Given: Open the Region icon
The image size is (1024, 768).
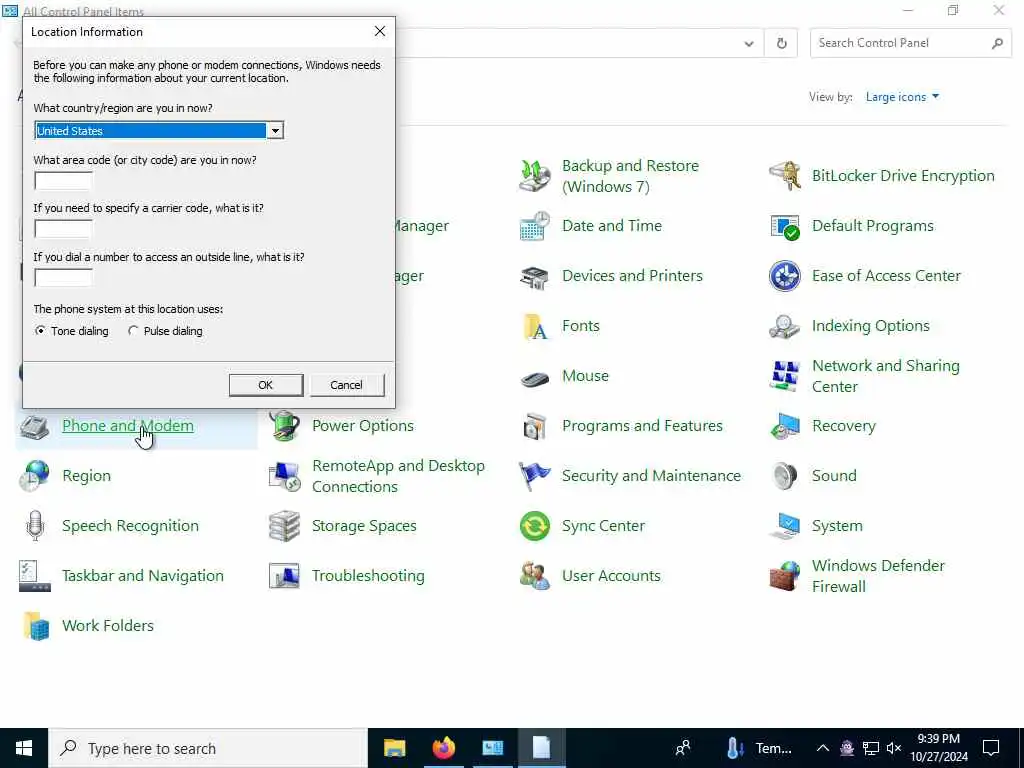Looking at the screenshot, I should [x=35, y=476].
